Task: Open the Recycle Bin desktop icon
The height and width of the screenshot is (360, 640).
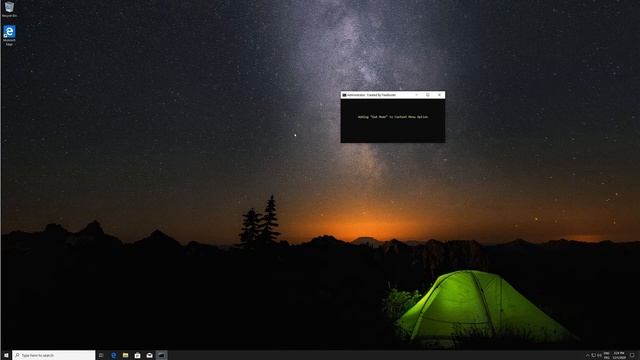Action: click(x=9, y=9)
